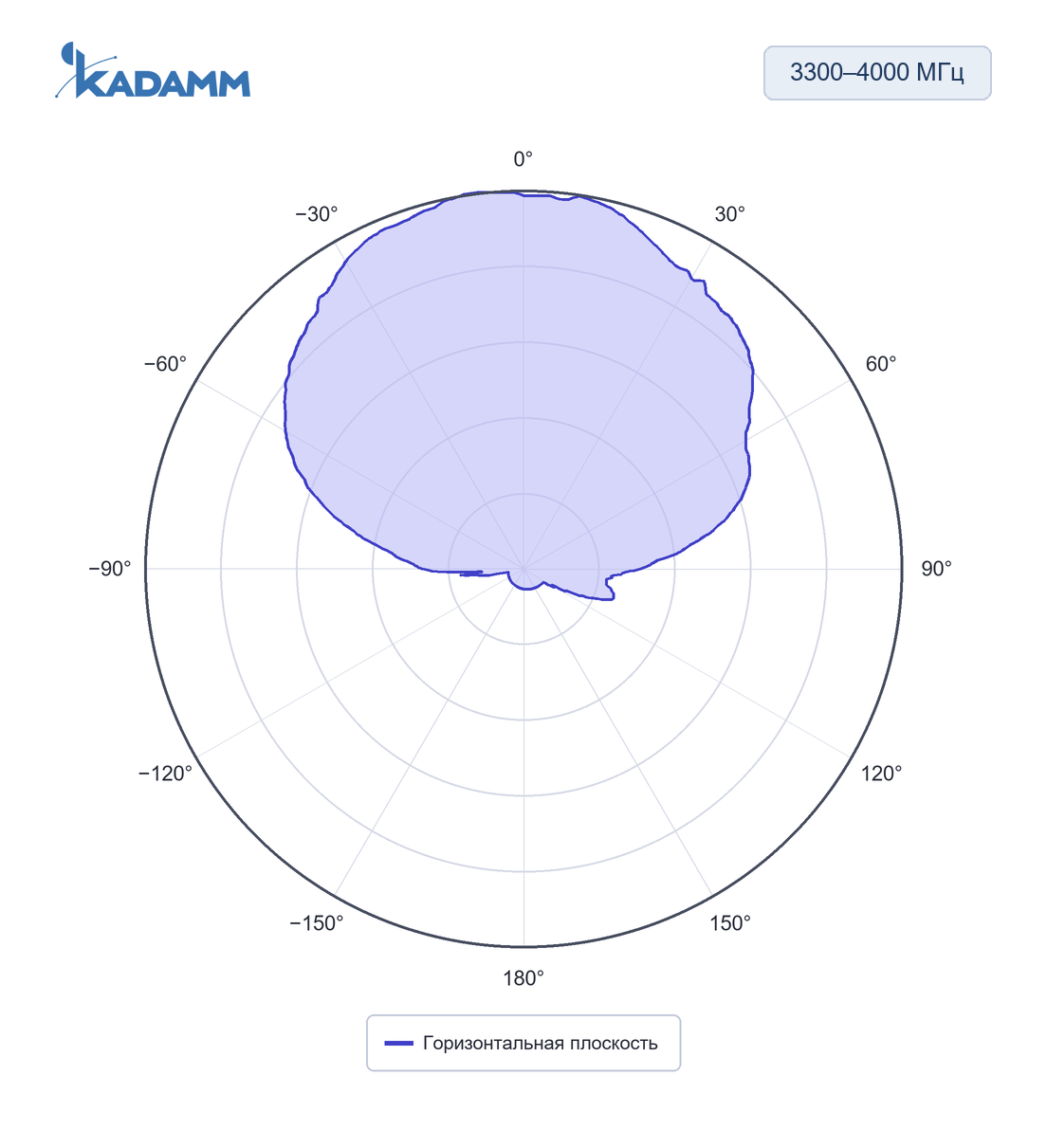The height and width of the screenshot is (1148, 1047).
Task: Click the 150° angle label
Action: coord(729,923)
